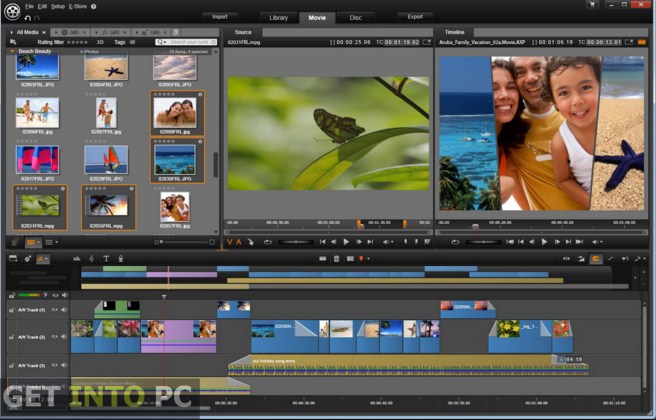656x420 pixels.
Task: Mute A/V Track (2) audio
Action: 64,336
